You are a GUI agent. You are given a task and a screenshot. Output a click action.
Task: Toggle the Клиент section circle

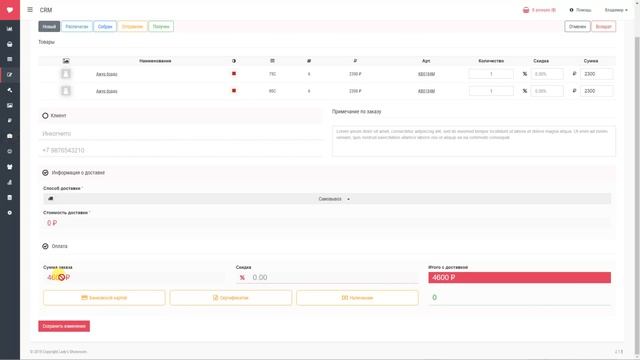[45, 116]
